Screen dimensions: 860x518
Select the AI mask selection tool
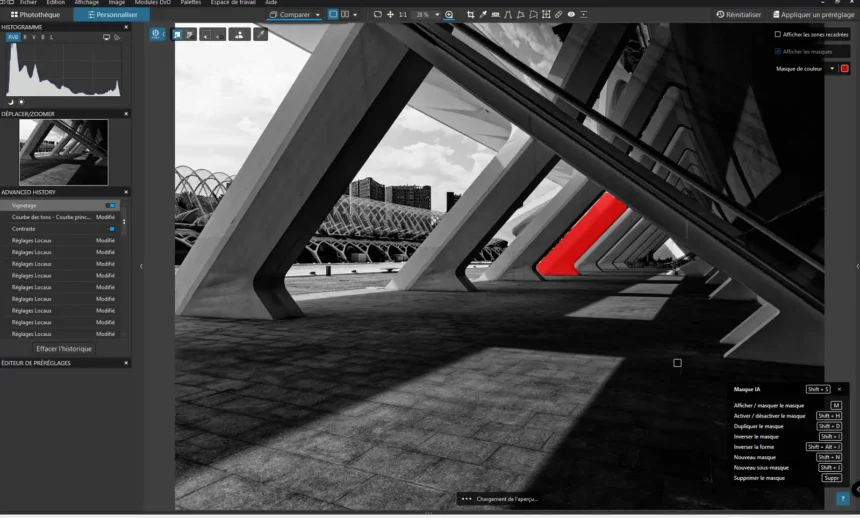(x=178, y=35)
